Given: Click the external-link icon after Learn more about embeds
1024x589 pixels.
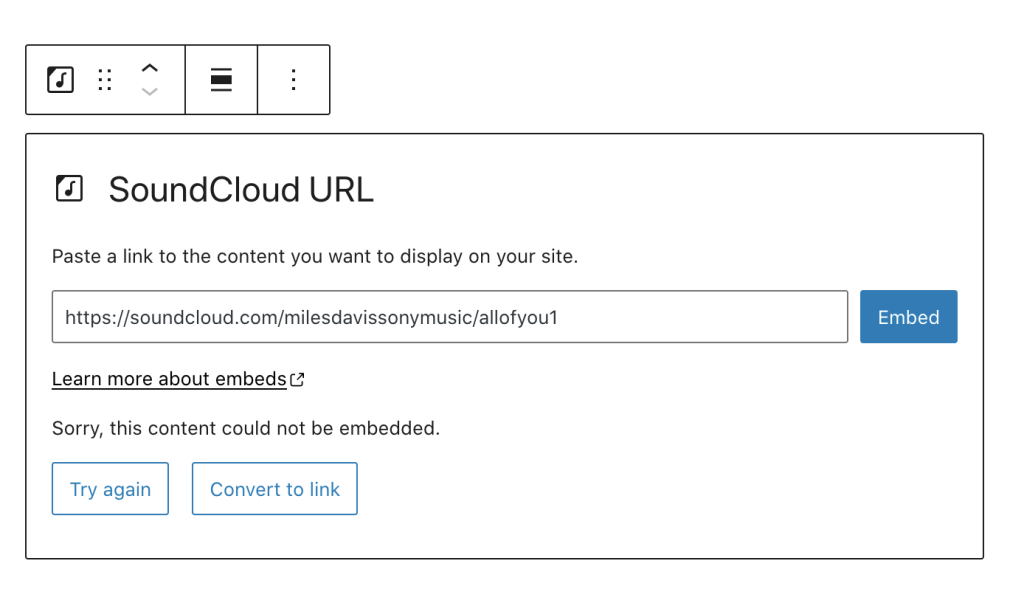Looking at the screenshot, I should pyautogui.click(x=297, y=378).
